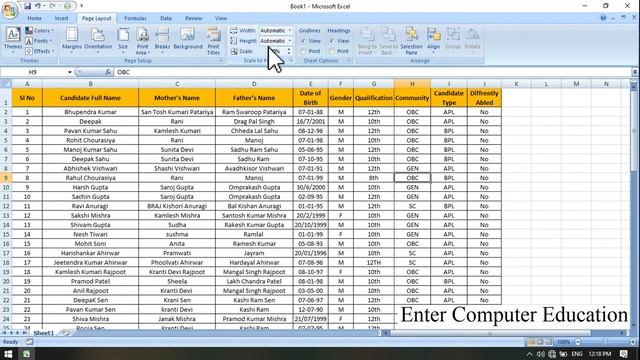Select cell Santosh Kumar Mishra

(254, 215)
